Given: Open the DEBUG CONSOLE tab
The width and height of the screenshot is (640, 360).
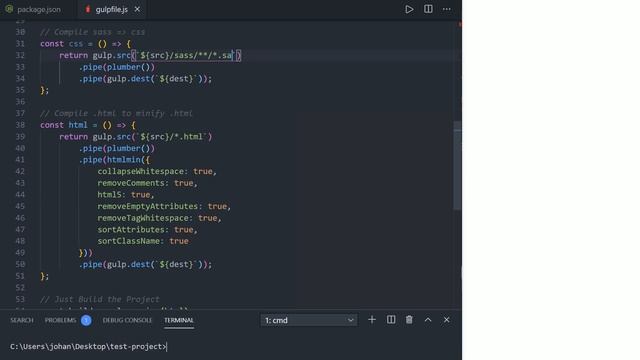Looking at the screenshot, I should tap(127, 320).
